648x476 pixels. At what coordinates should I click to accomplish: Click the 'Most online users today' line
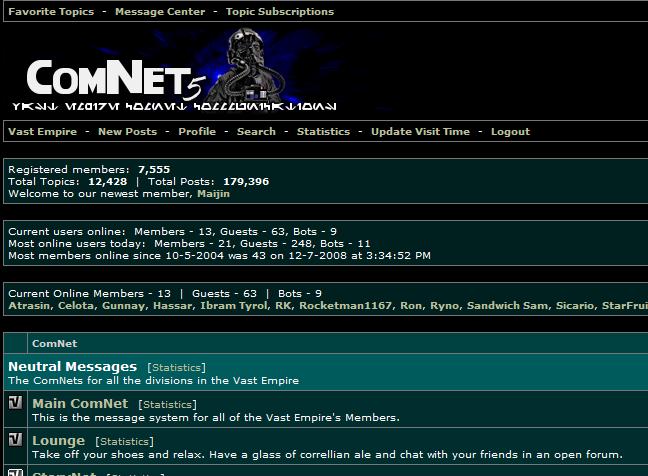tap(189, 243)
